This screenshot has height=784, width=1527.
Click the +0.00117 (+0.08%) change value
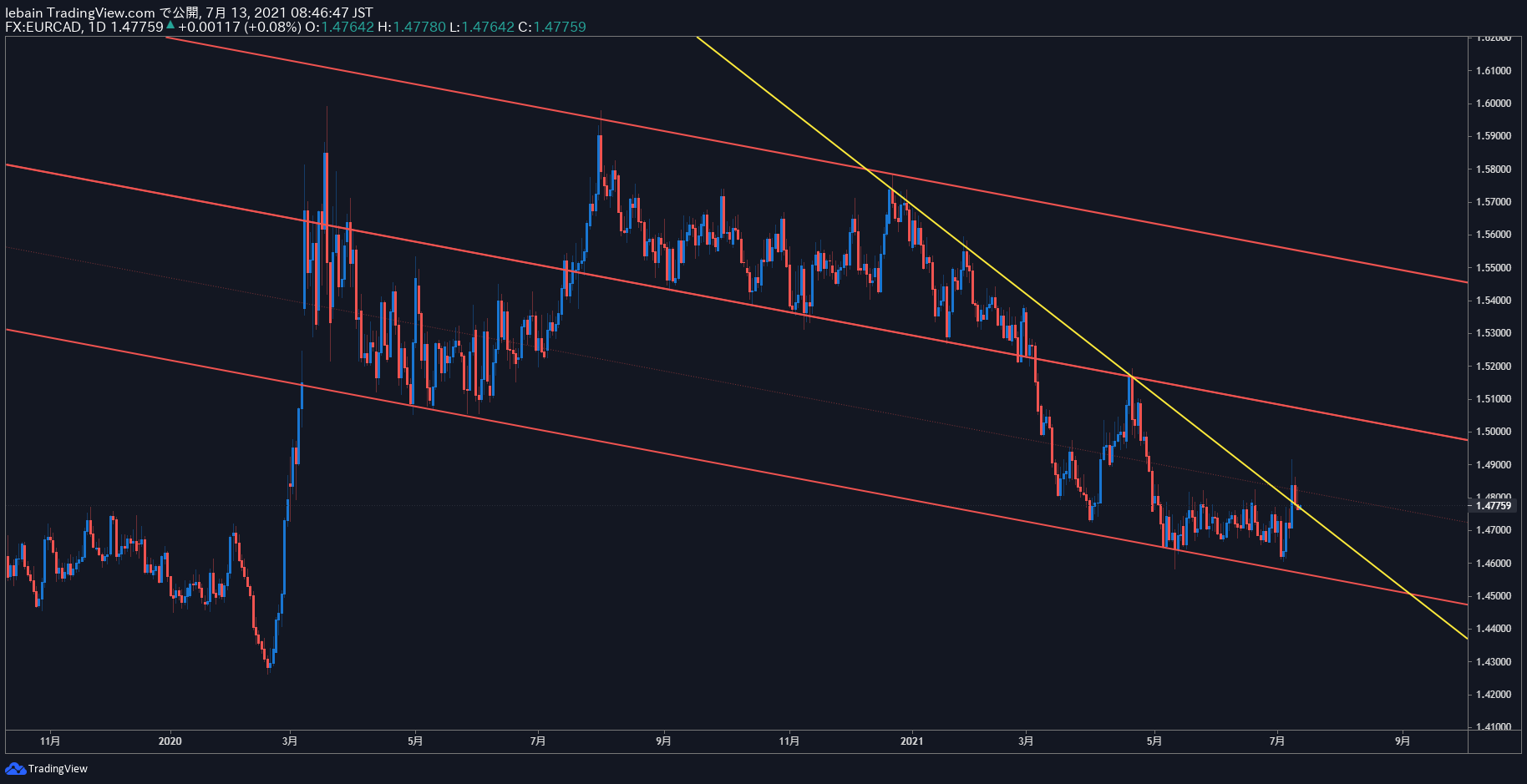coord(239,27)
